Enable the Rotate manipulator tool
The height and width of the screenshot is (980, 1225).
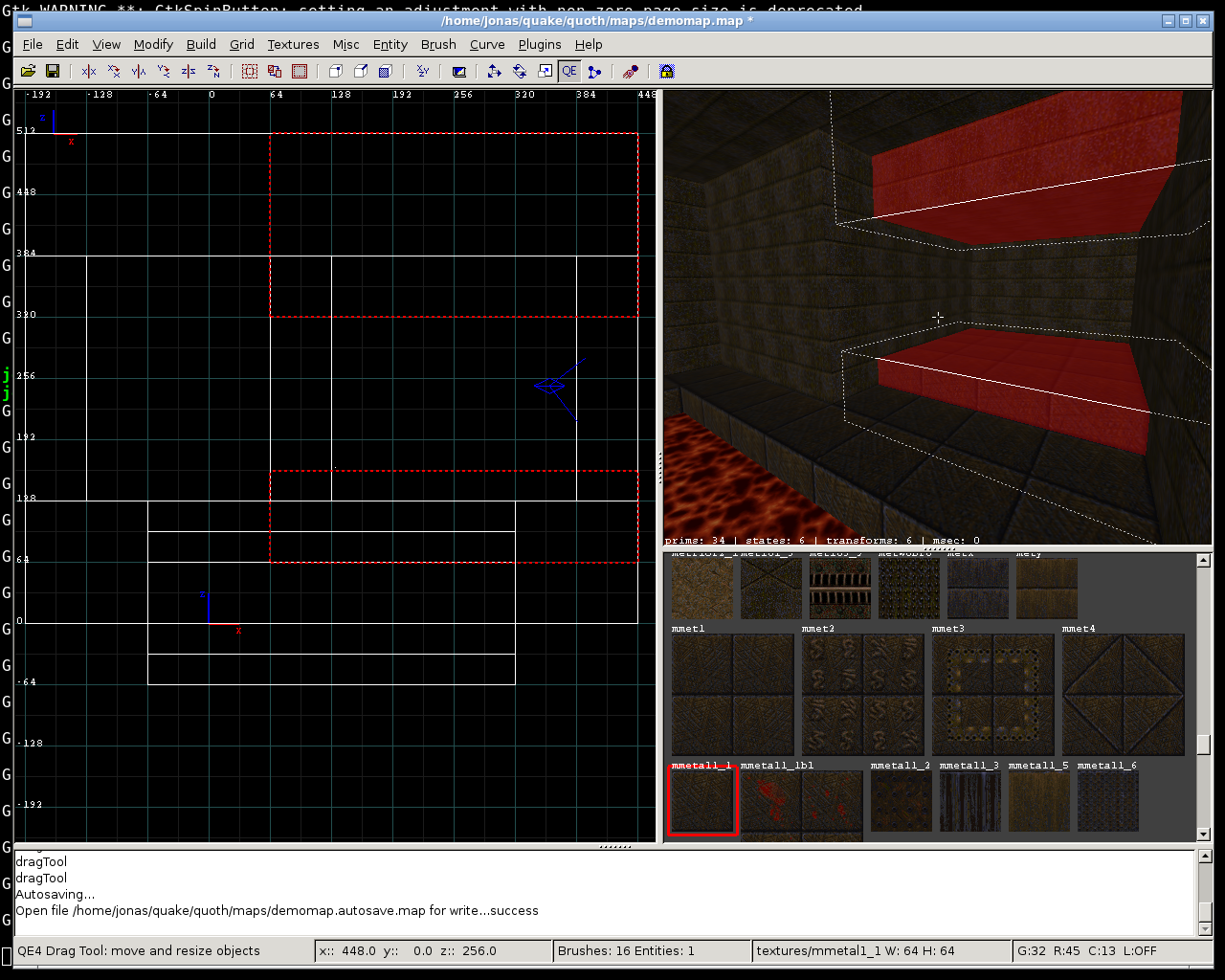[x=520, y=71]
